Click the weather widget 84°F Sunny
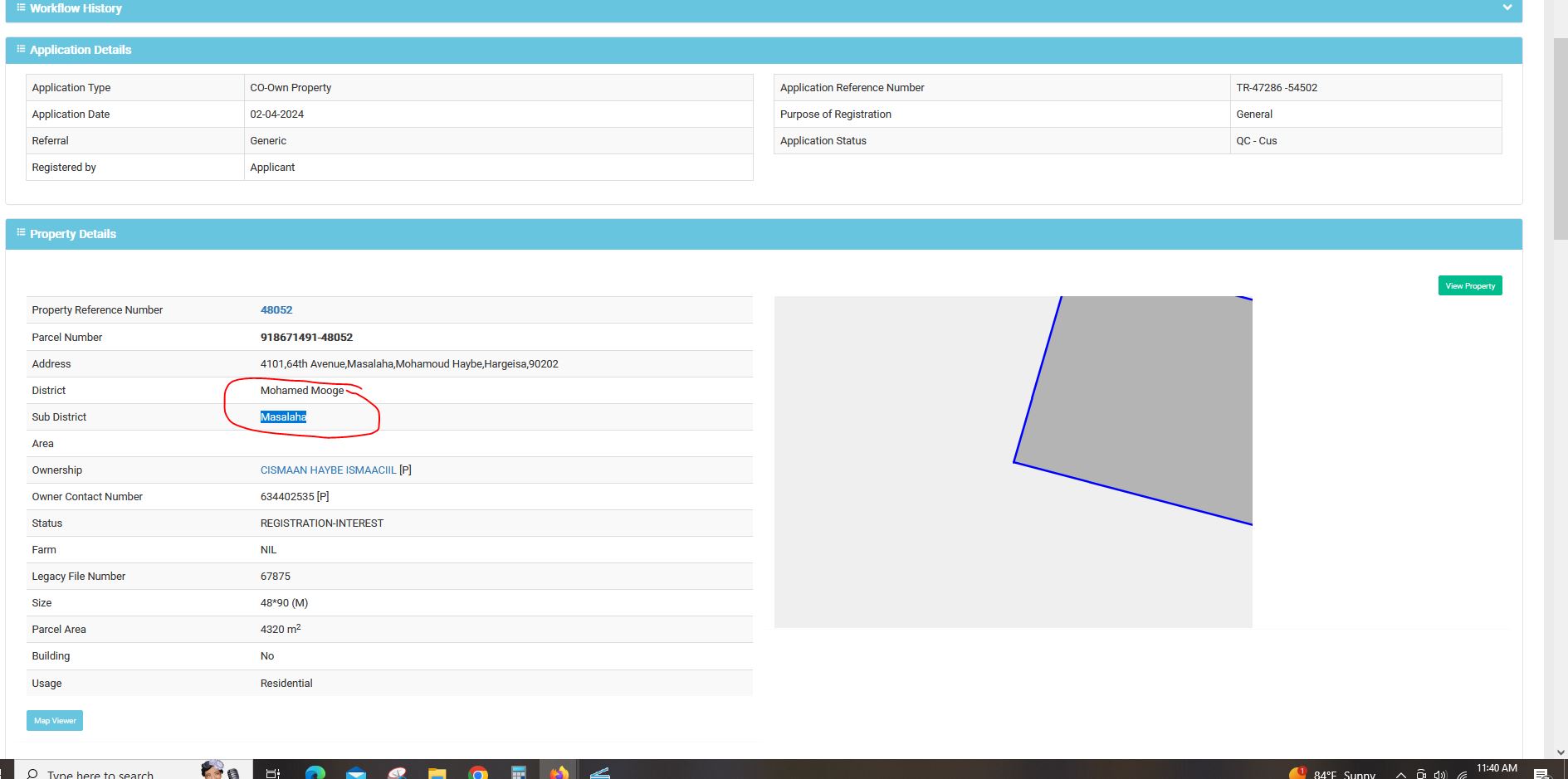 click(1332, 773)
